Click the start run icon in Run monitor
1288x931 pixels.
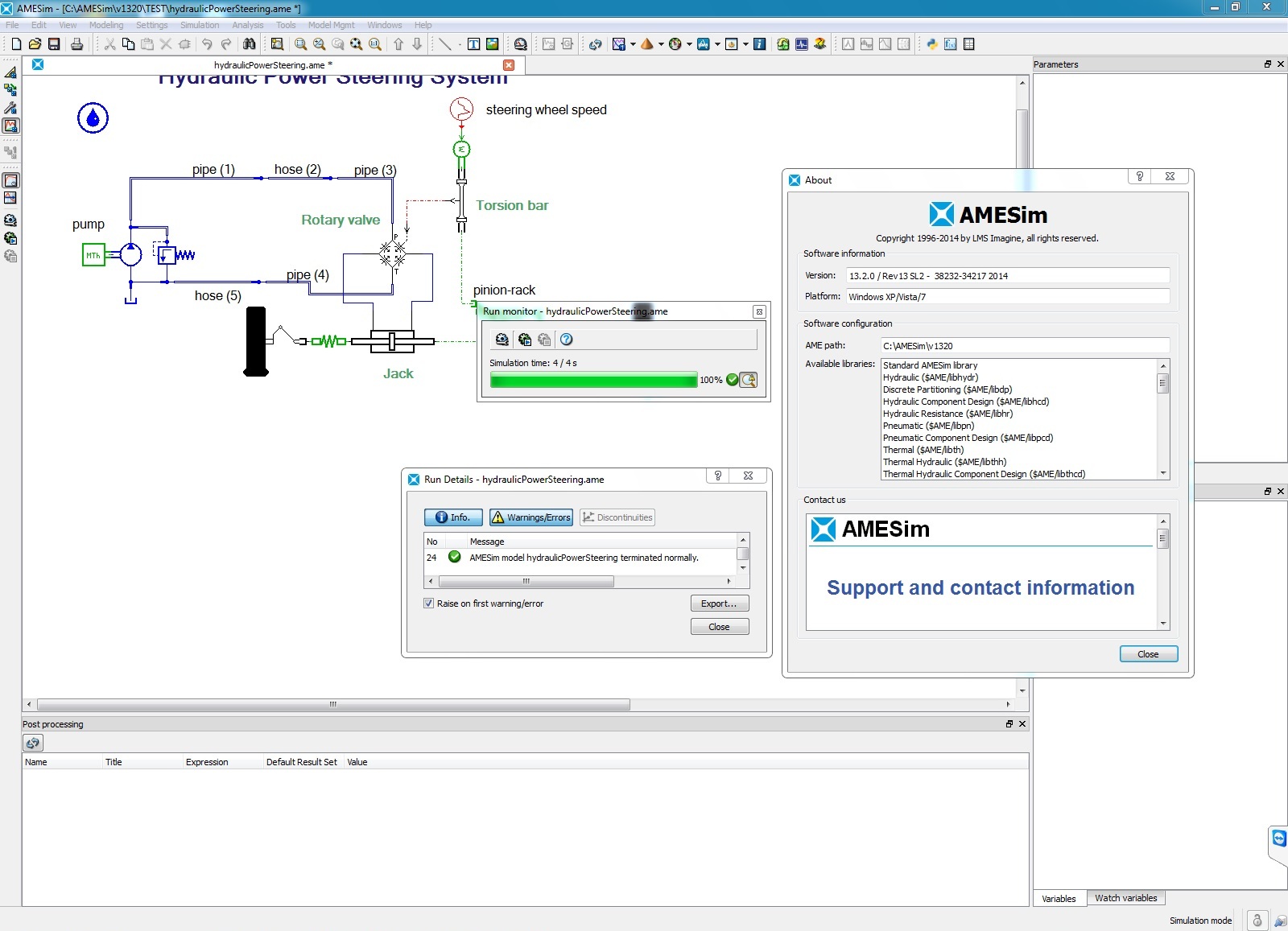coord(525,340)
